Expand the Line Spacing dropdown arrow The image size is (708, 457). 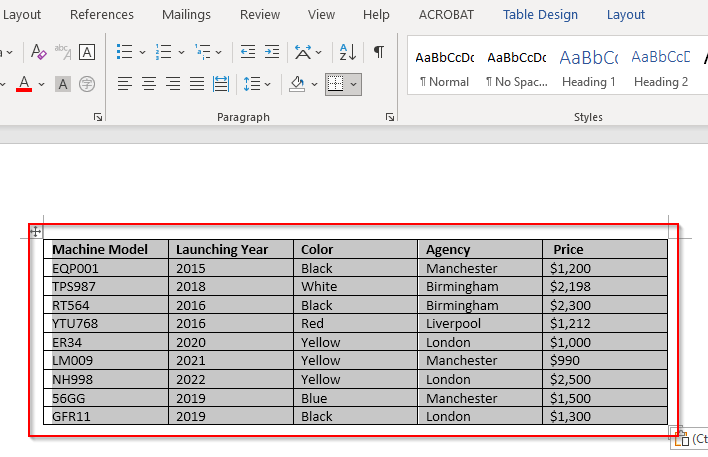pyautogui.click(x=267, y=84)
